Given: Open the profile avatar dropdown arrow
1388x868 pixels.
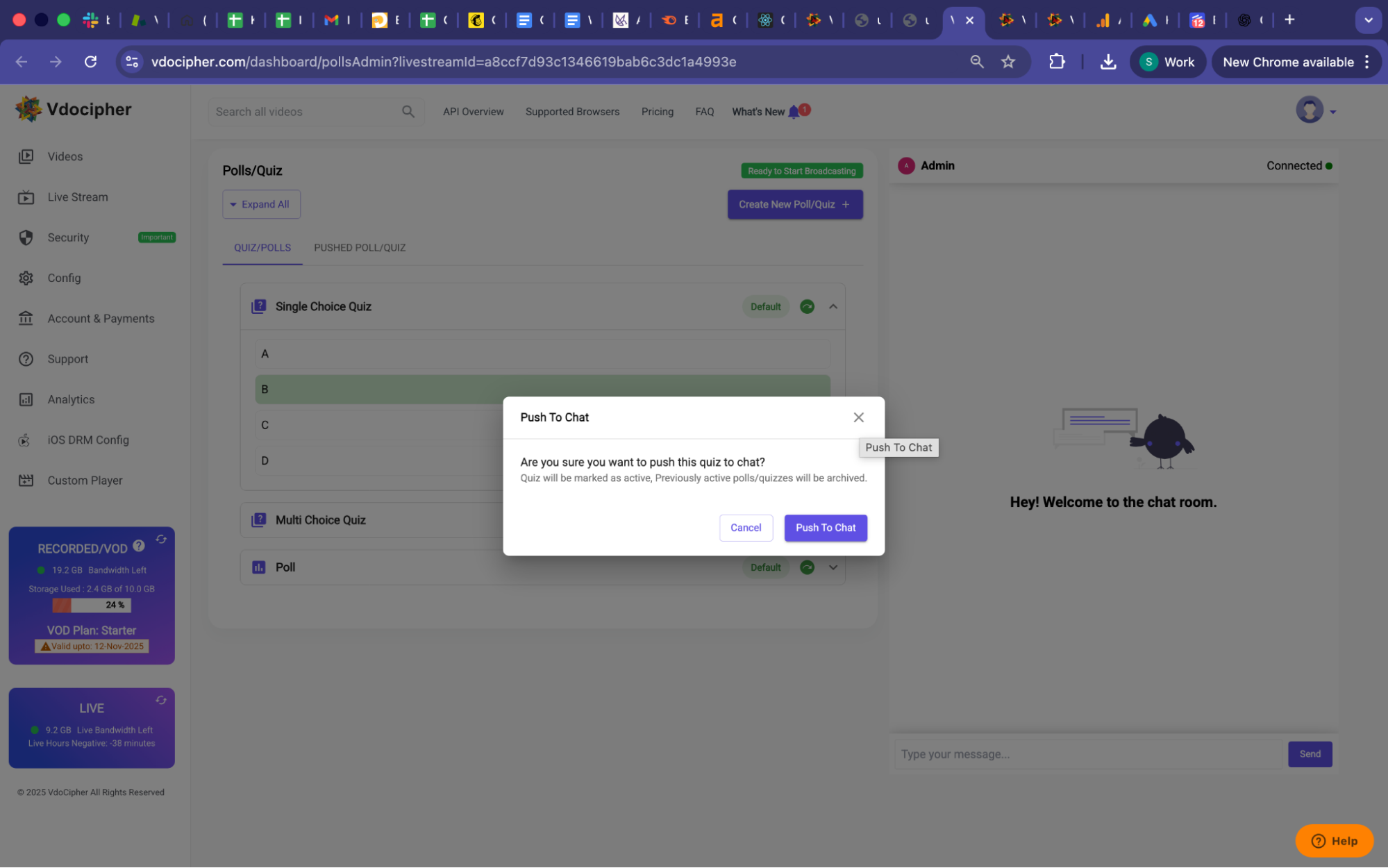Looking at the screenshot, I should (1332, 112).
